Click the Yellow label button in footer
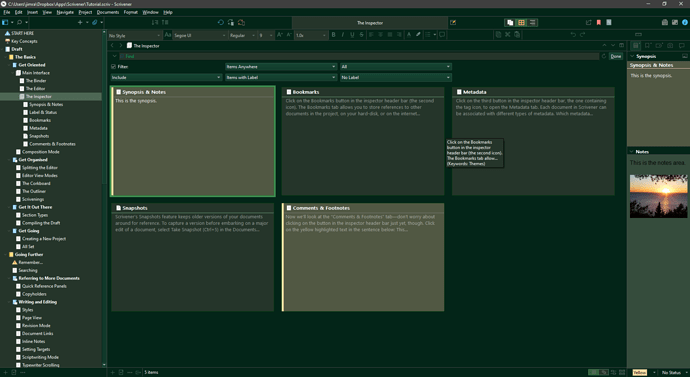This screenshot has width=690, height=377. click(x=640, y=373)
